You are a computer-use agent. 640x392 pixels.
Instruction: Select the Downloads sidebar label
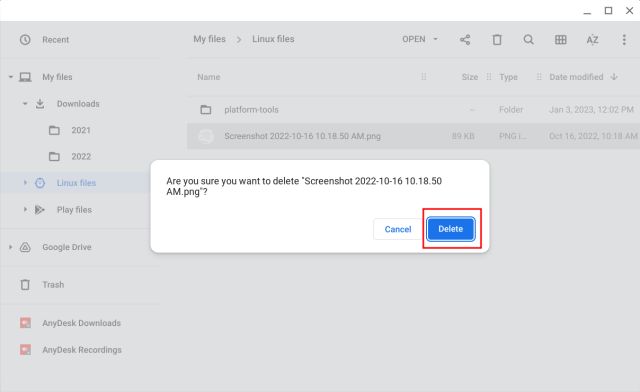coord(78,104)
